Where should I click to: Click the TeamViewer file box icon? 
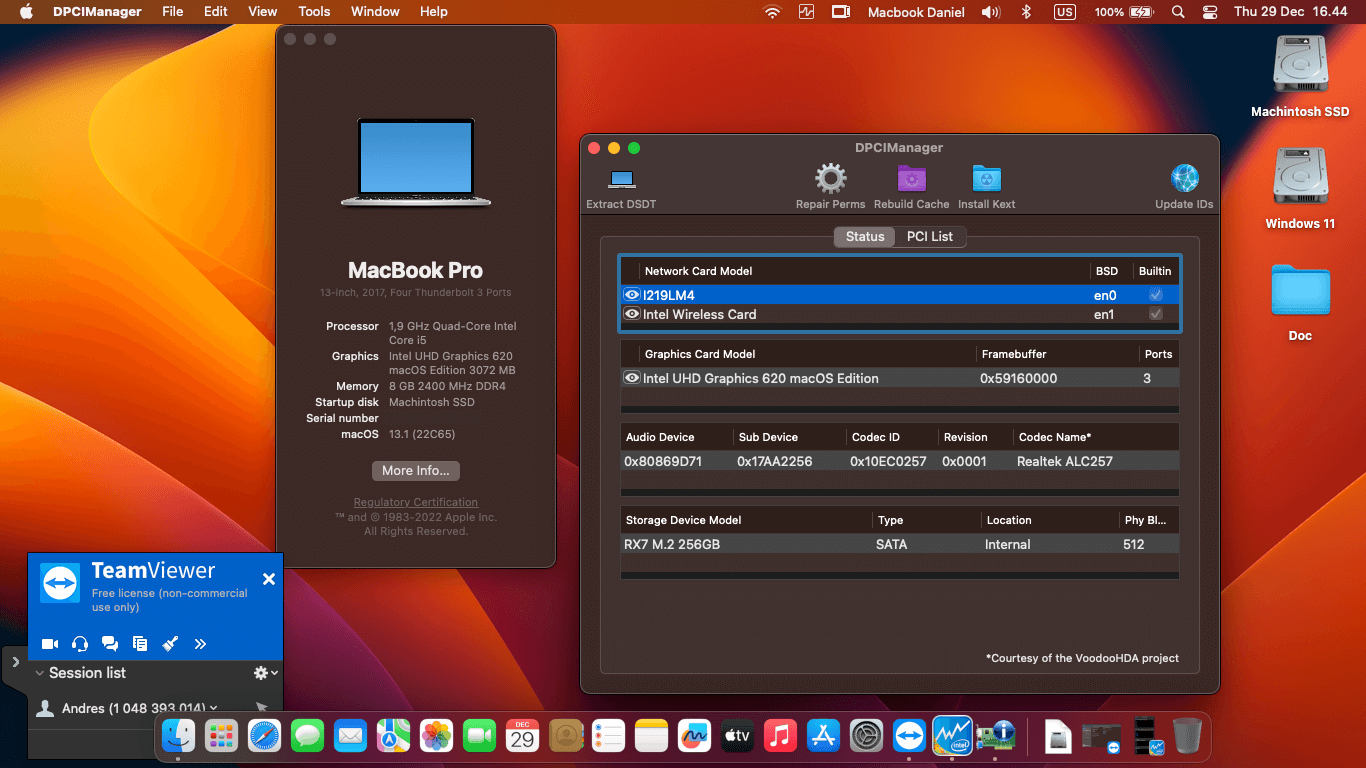(x=140, y=644)
